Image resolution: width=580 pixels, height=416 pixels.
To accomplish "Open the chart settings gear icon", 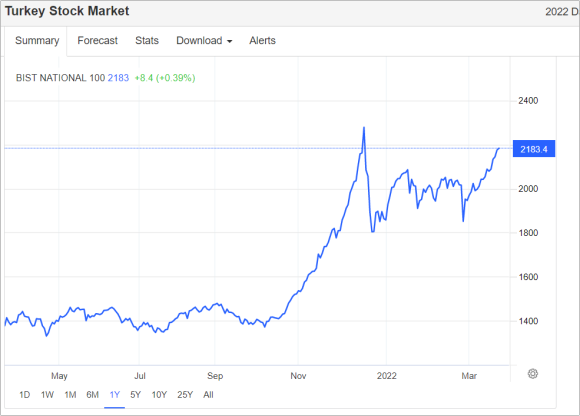I will coord(532,373).
